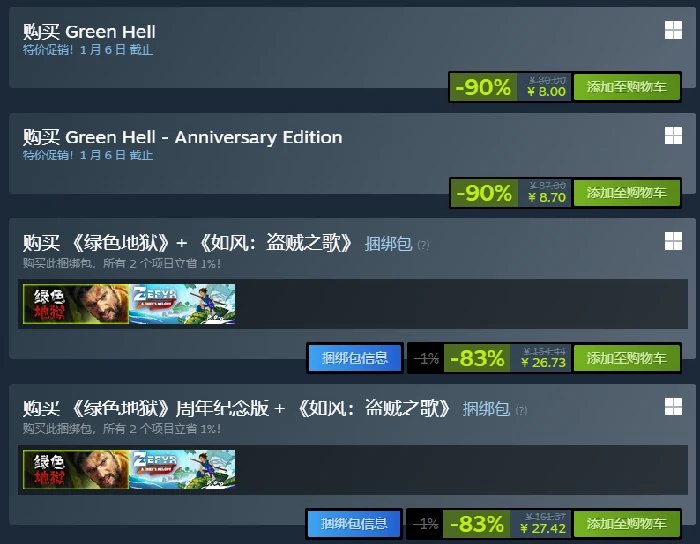Viewport: 700px width, 544px height.
Task: Open Zefyr thumbnail in first bundle
Action: pyautogui.click(x=182, y=304)
